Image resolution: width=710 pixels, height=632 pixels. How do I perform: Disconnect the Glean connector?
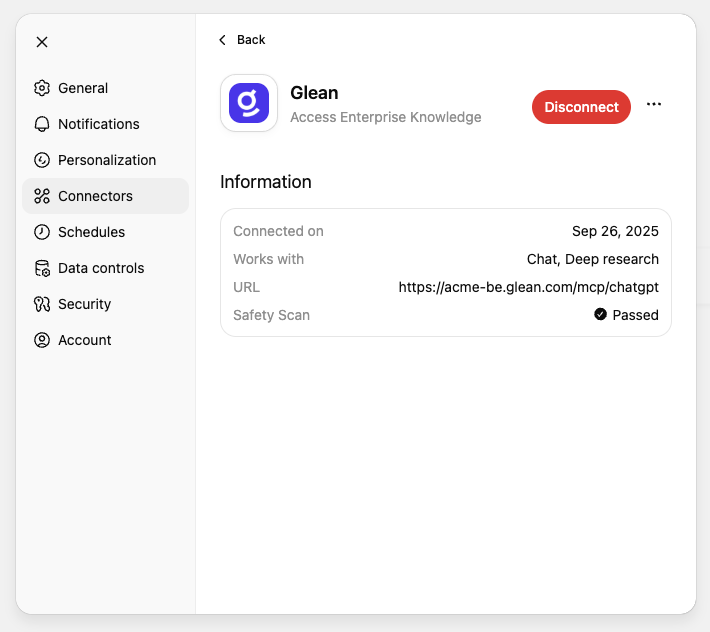pyautogui.click(x=581, y=107)
